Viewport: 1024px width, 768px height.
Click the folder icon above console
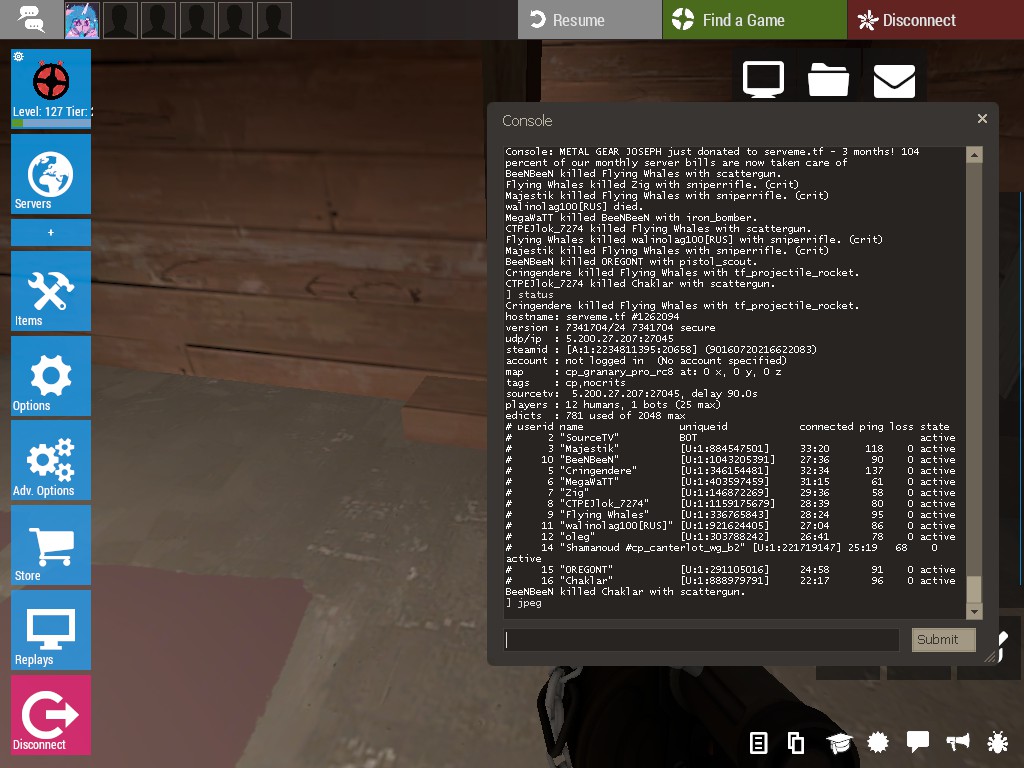(x=828, y=81)
